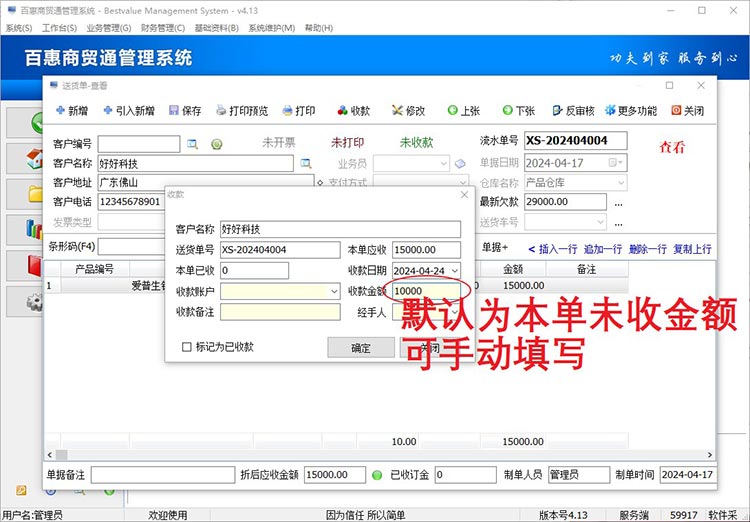Open the 收款账户 dropdown
The width and height of the screenshot is (750, 522).
click(334, 291)
